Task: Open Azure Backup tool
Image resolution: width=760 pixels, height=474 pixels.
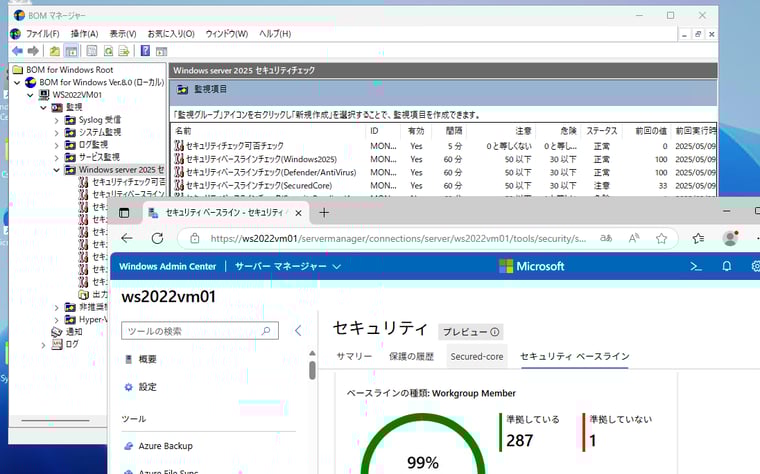Action: [165, 446]
